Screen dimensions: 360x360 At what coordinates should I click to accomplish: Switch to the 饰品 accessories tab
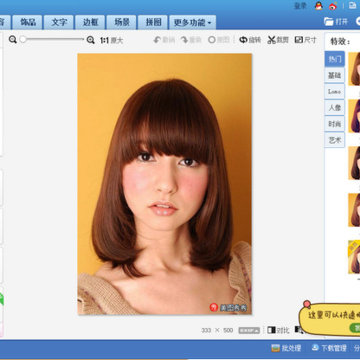coord(28,22)
